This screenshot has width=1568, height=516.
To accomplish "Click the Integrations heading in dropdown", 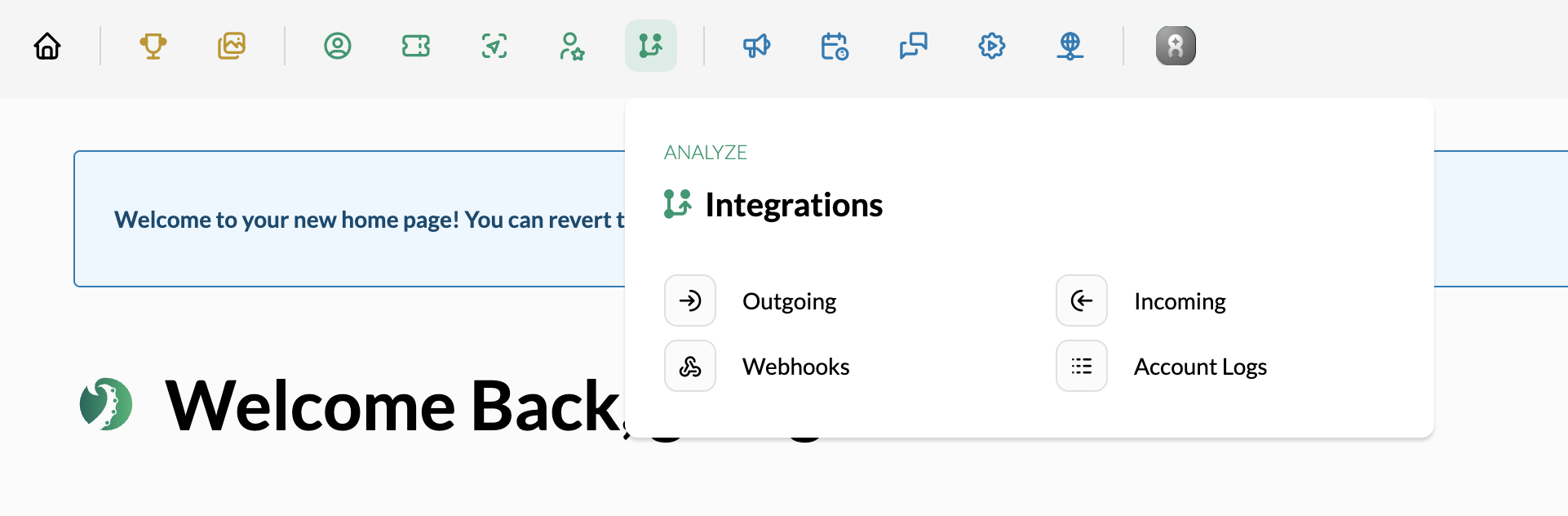I will click(x=794, y=205).
